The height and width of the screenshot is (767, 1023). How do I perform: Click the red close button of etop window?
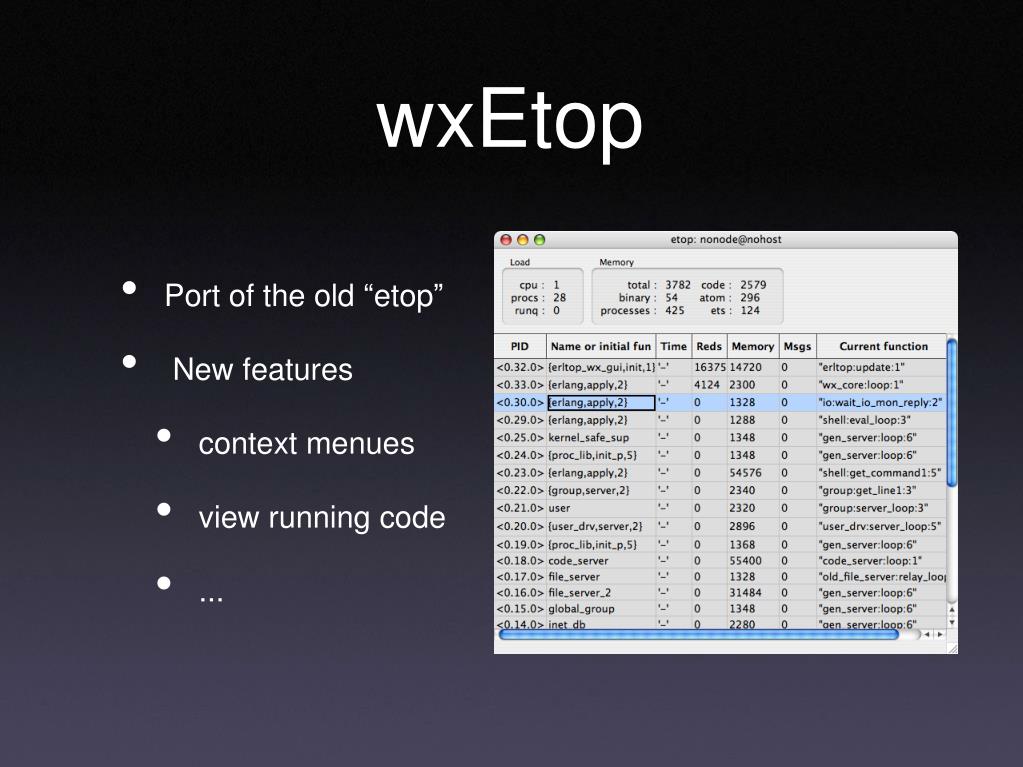[506, 240]
